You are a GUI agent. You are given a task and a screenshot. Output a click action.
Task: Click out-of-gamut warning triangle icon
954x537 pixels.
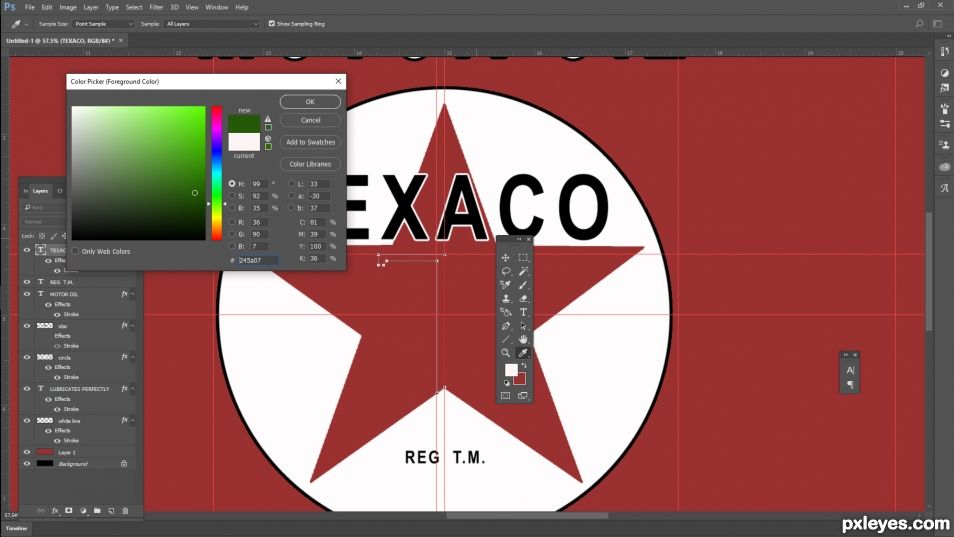pos(268,119)
